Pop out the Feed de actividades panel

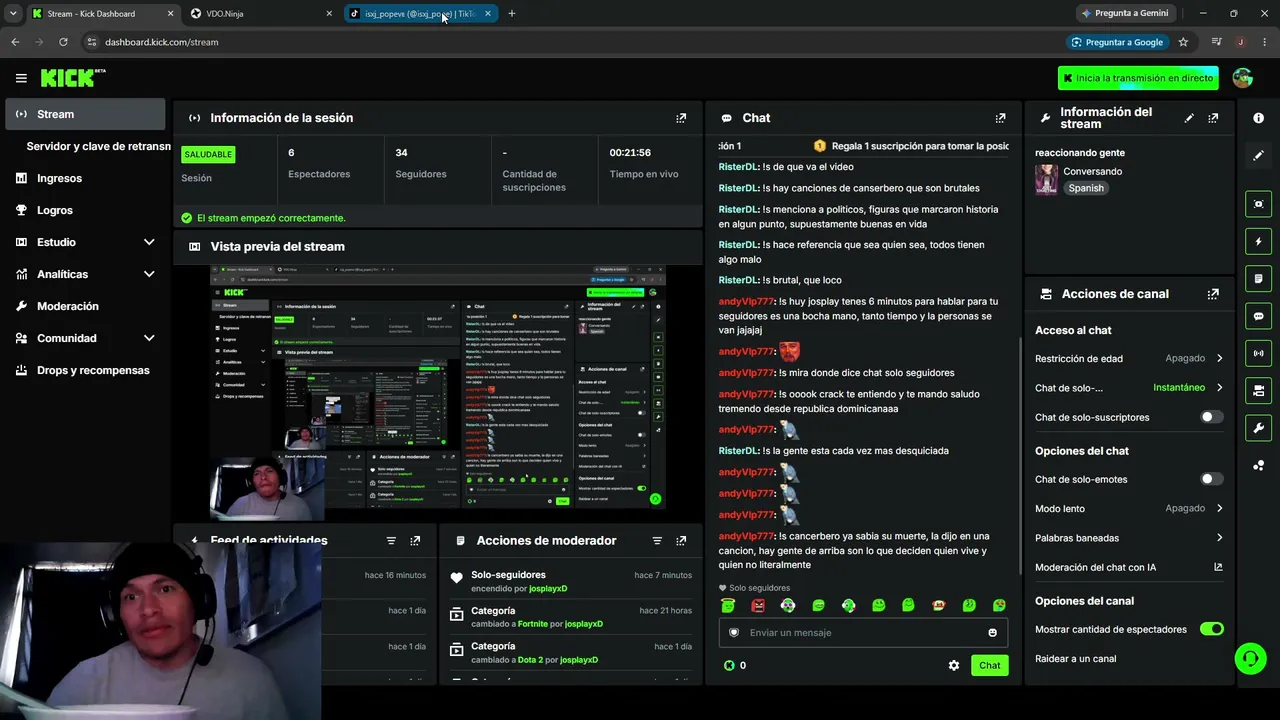(x=415, y=541)
